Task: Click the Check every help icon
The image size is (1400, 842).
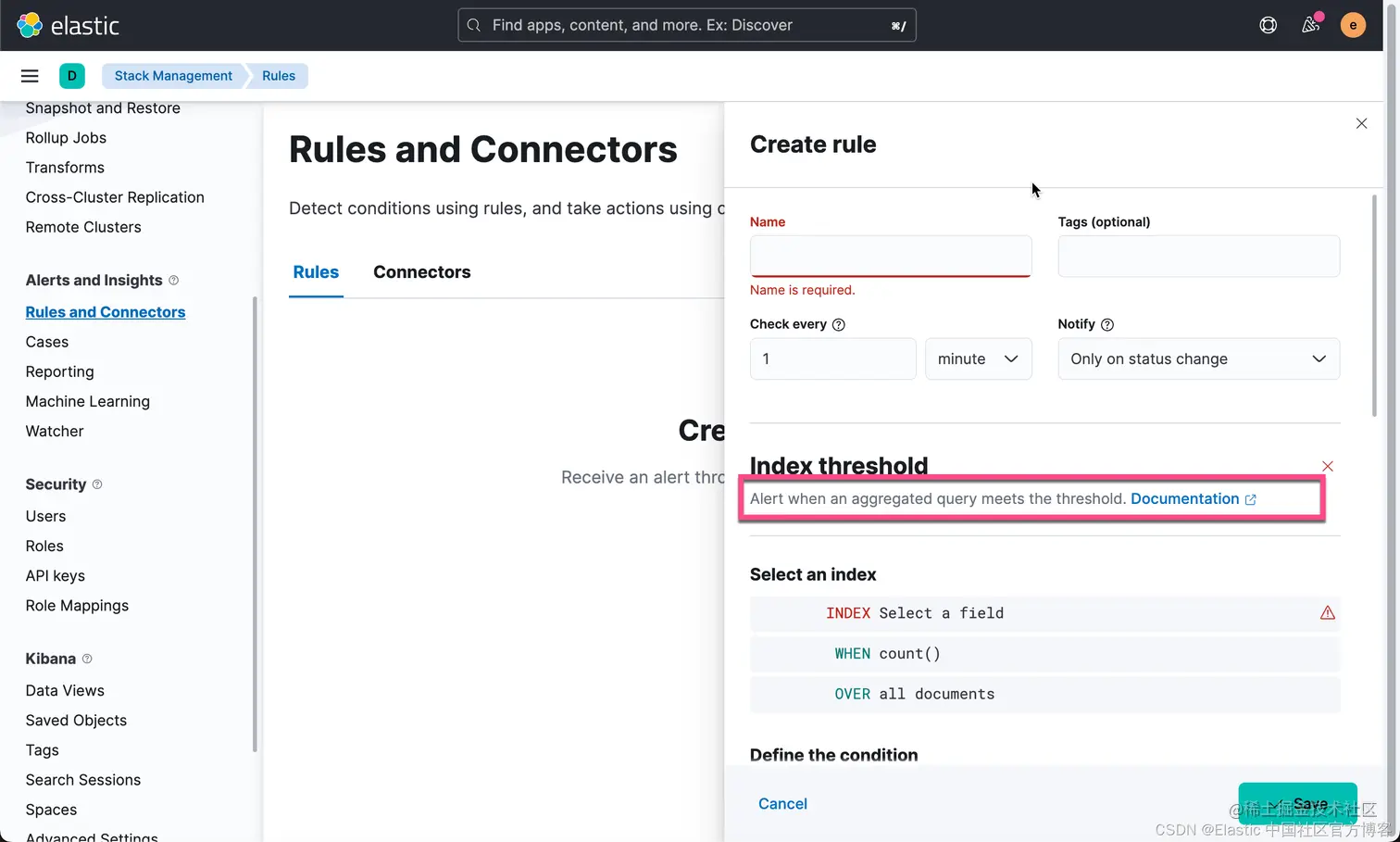Action: [839, 324]
